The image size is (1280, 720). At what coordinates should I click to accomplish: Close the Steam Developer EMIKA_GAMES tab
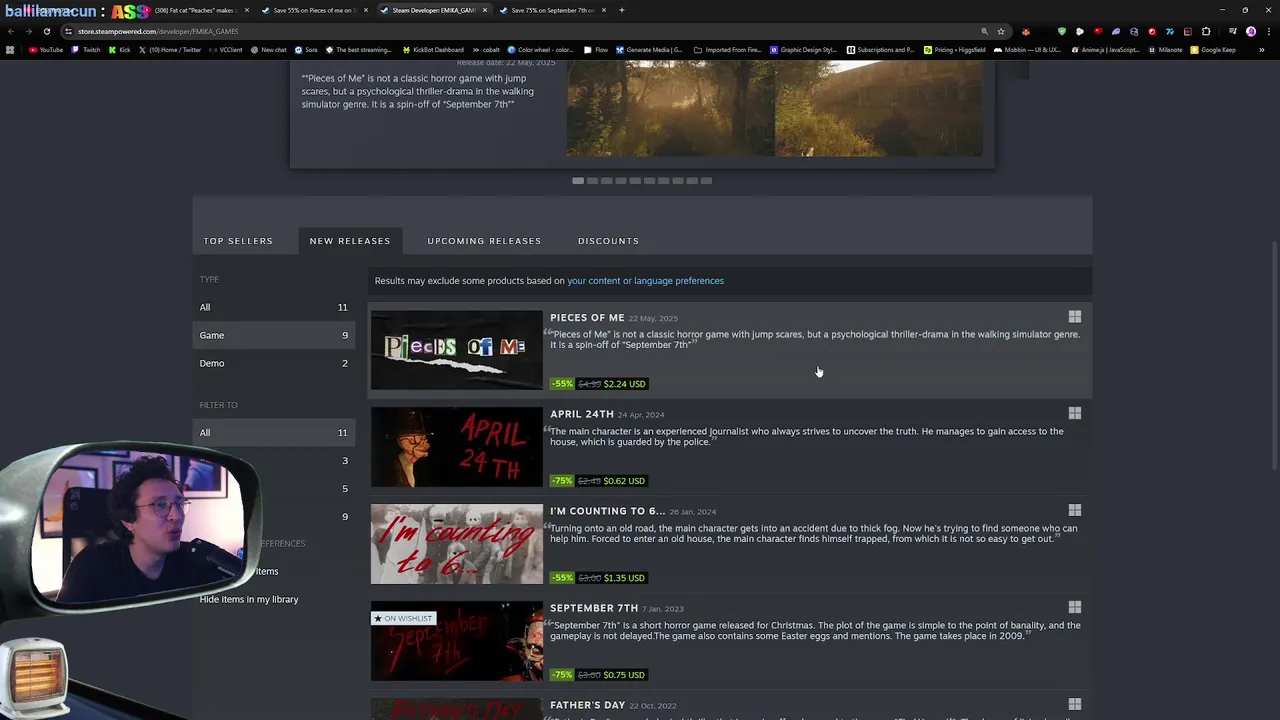tap(485, 10)
